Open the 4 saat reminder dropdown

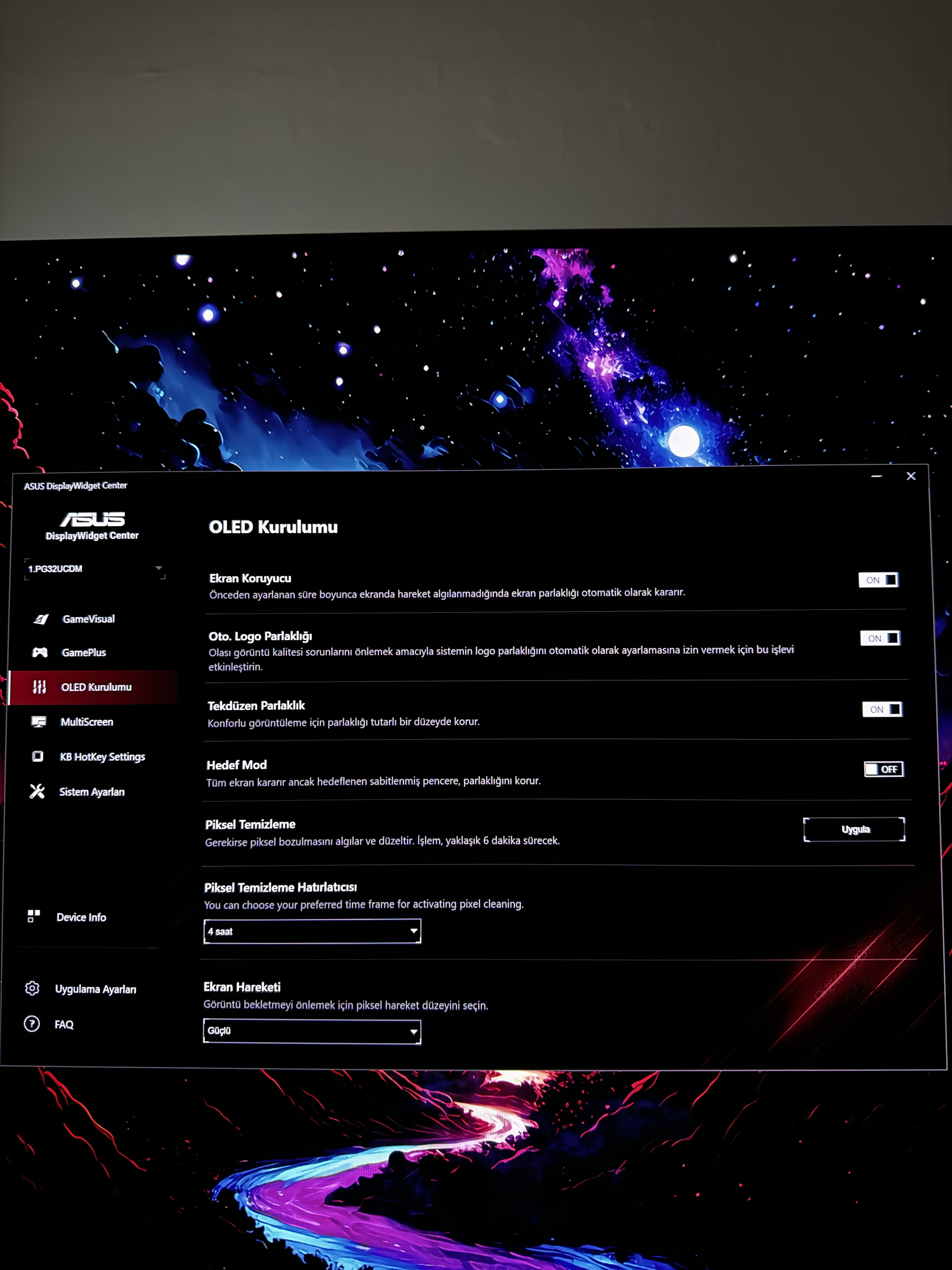coord(312,931)
